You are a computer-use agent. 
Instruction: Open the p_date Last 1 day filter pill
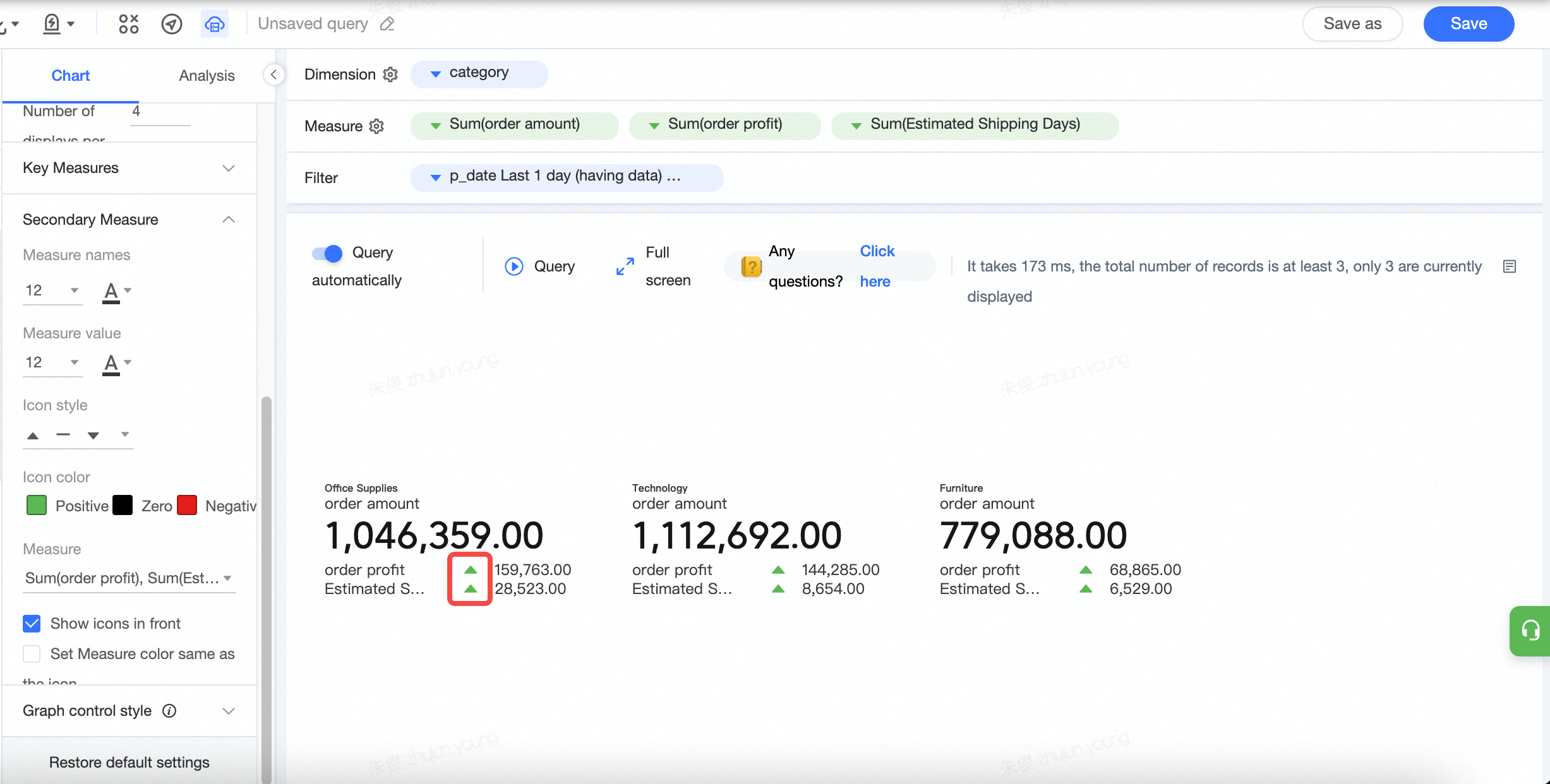tap(567, 177)
